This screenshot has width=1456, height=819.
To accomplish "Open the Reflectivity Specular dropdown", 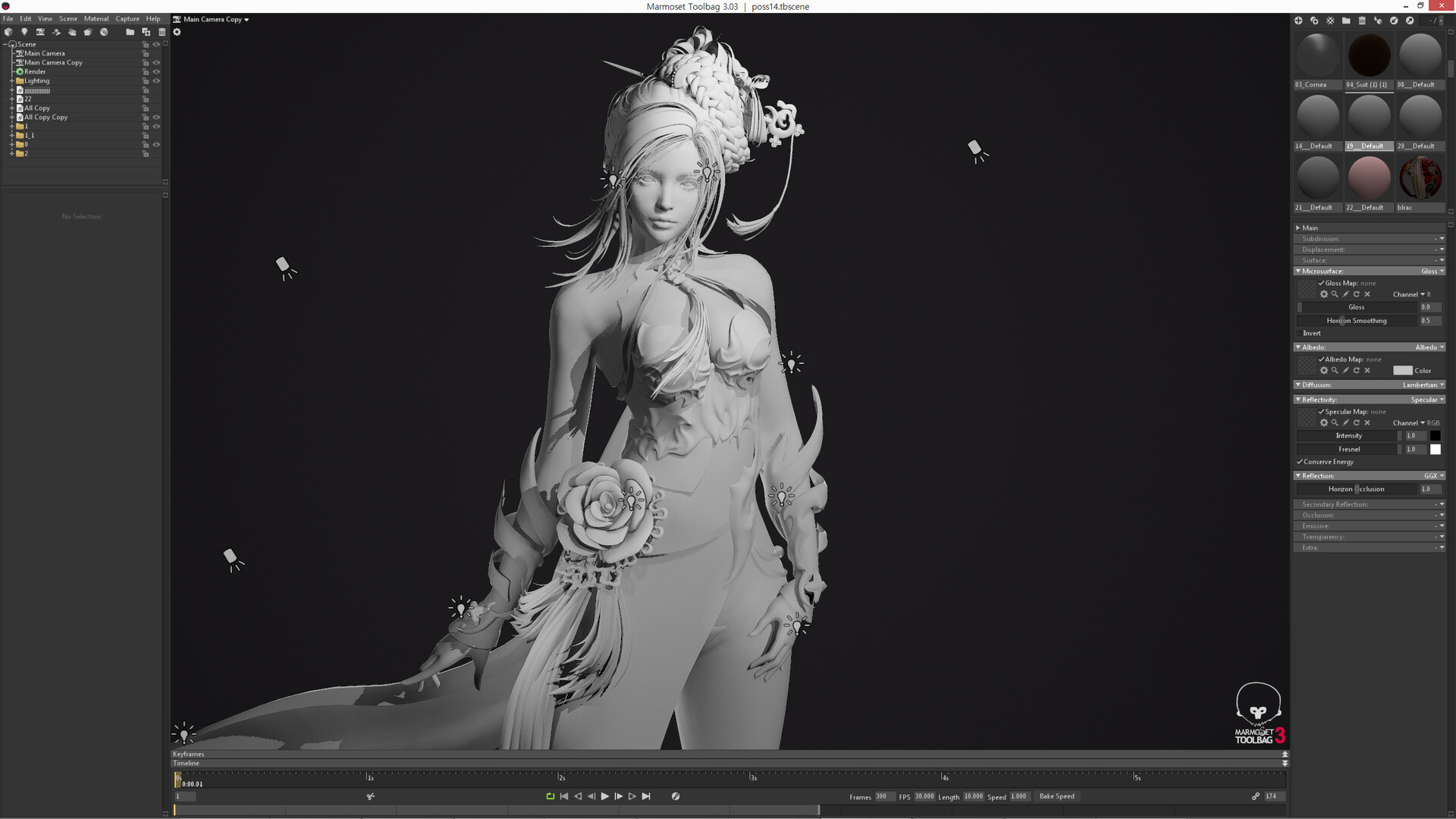I will coord(1428,400).
